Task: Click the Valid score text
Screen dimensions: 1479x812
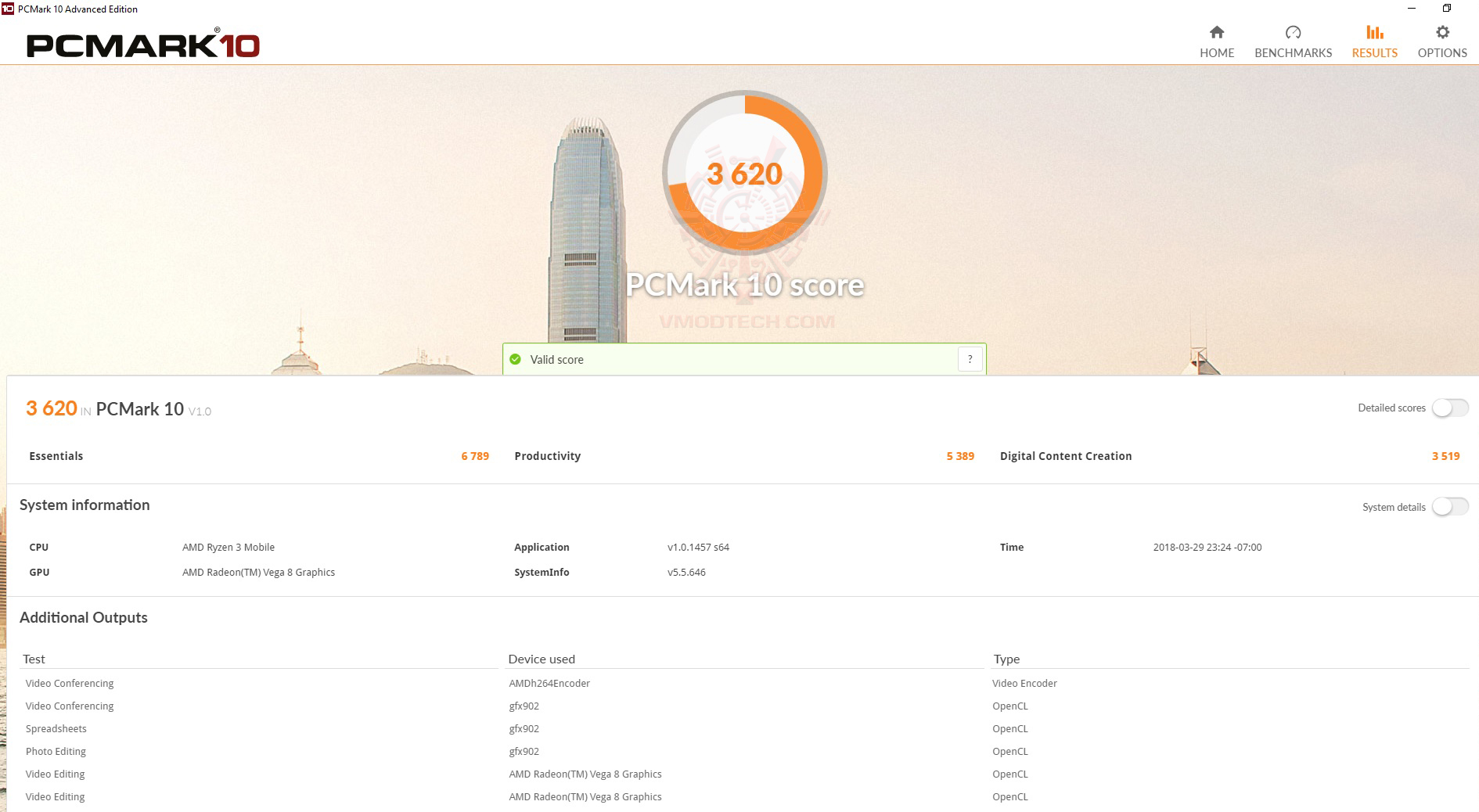Action: click(556, 359)
